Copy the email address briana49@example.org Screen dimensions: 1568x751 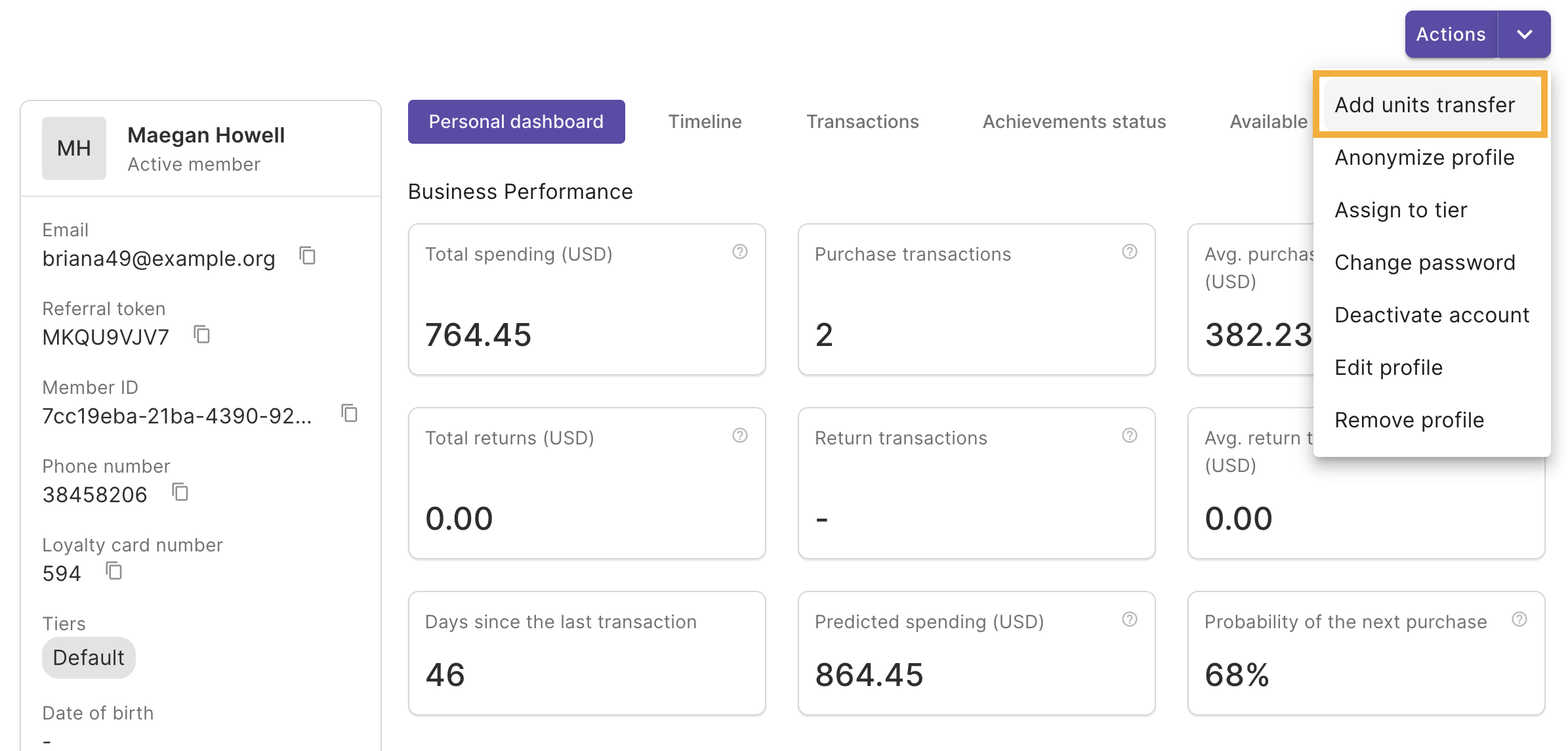(308, 255)
